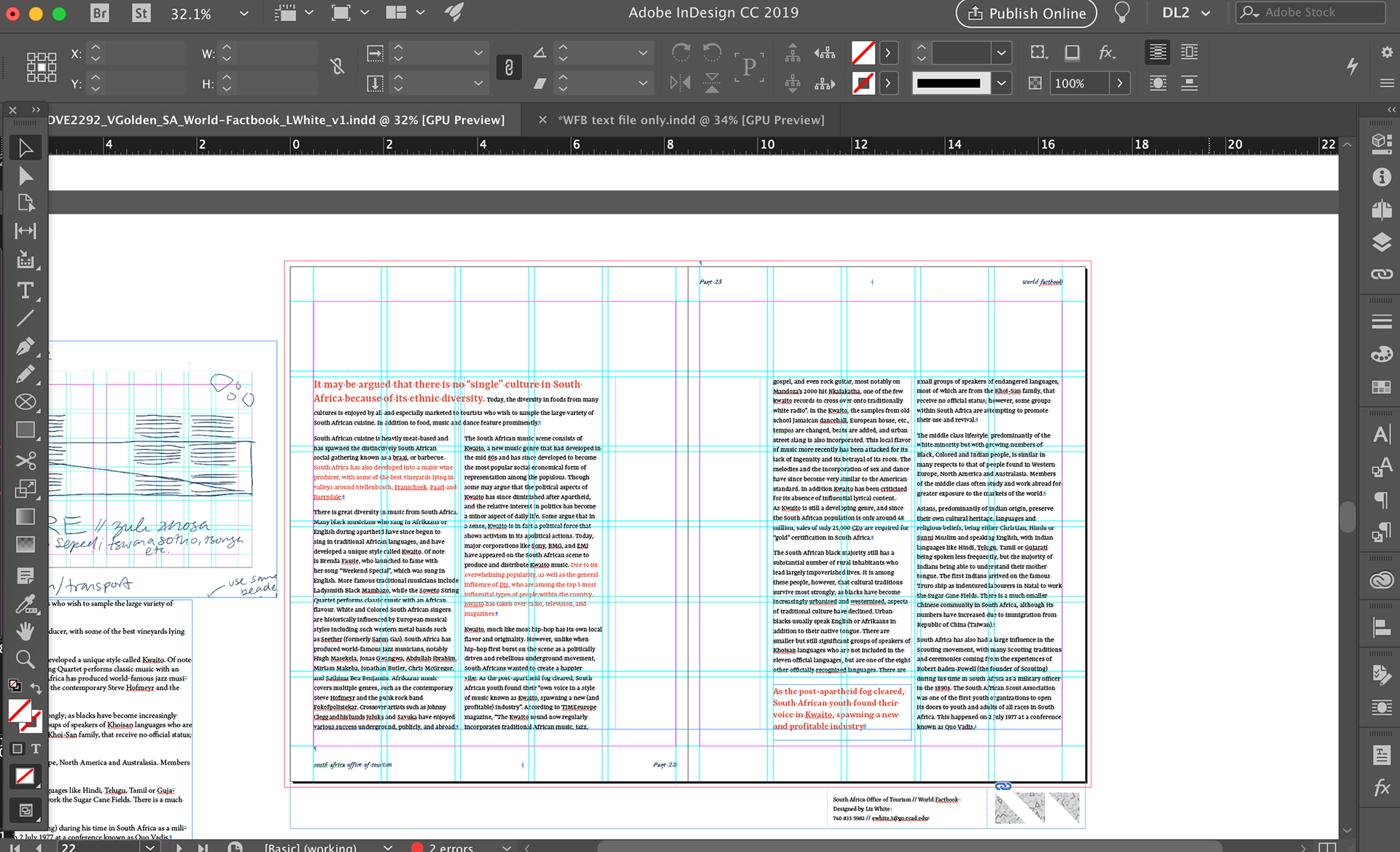Viewport: 1400px width, 852px height.
Task: Click the Quick Apply lightning icon
Action: [1352, 66]
